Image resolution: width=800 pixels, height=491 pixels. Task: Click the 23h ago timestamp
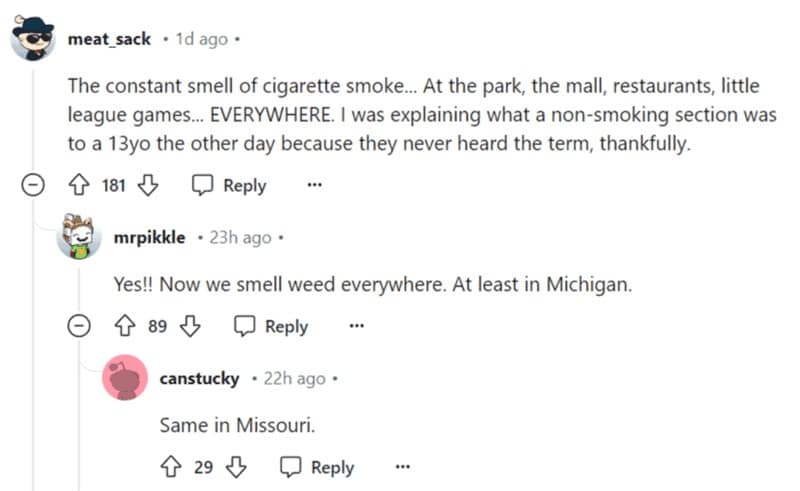pyautogui.click(x=240, y=238)
